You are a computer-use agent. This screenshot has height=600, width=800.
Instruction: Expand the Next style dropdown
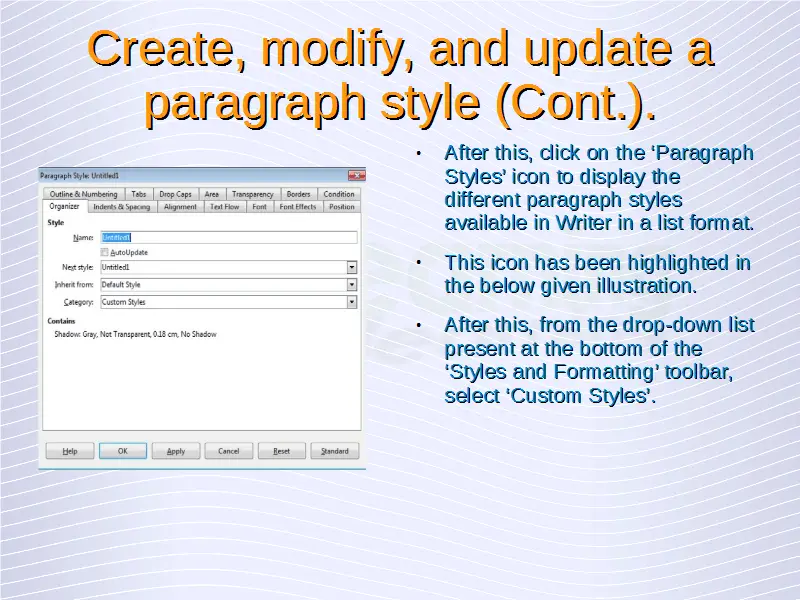[x=352, y=268]
